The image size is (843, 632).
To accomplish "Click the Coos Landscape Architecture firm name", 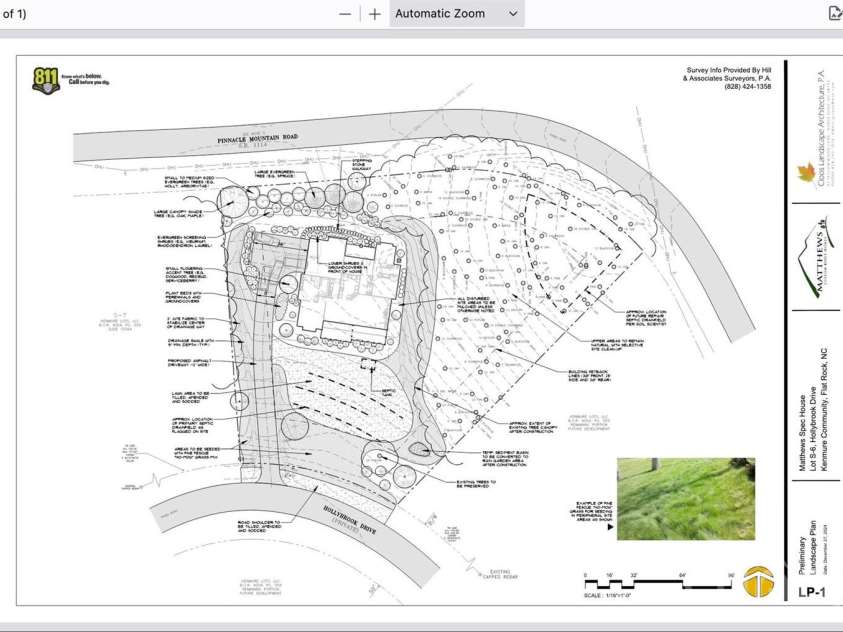I will tap(821, 127).
